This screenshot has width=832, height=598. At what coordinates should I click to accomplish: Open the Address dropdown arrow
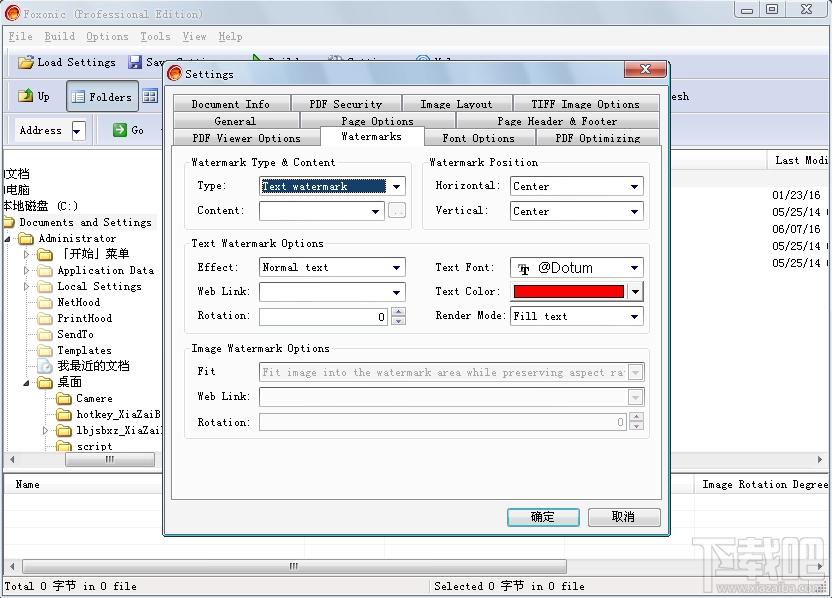[78, 131]
